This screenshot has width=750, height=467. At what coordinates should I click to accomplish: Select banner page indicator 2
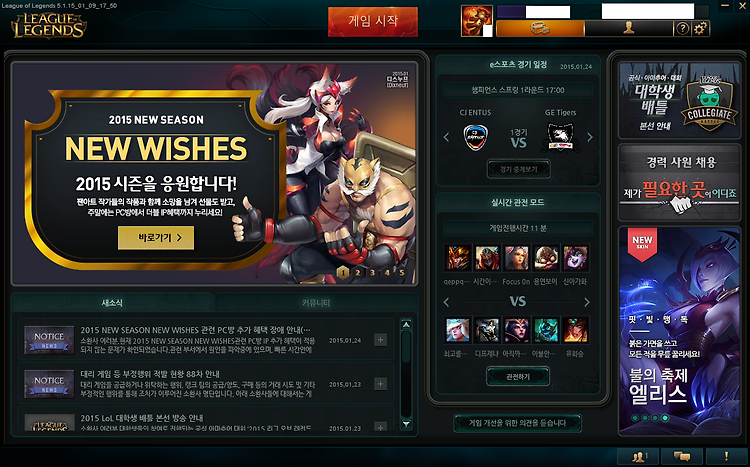[x=357, y=273]
